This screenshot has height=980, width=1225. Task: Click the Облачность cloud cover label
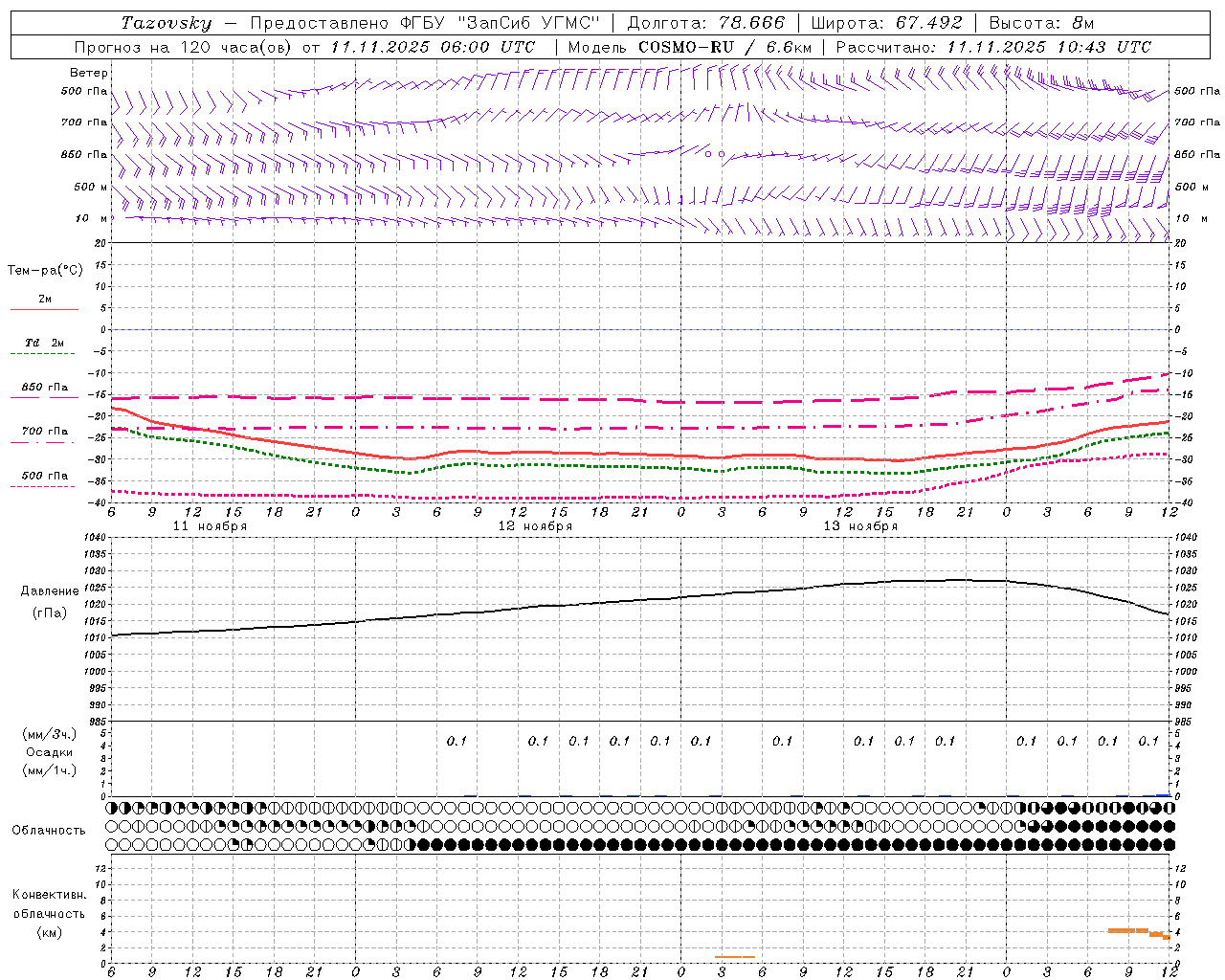click(x=49, y=830)
